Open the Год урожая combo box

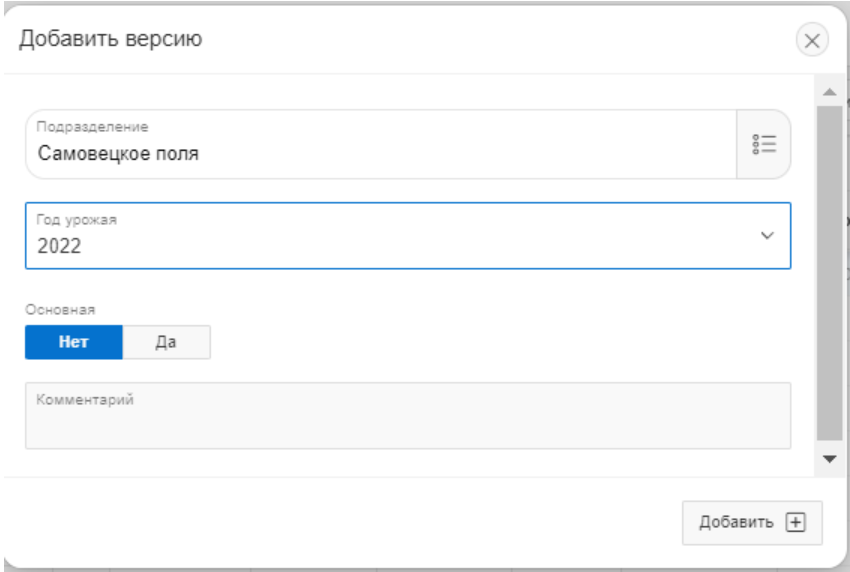tap(400, 236)
